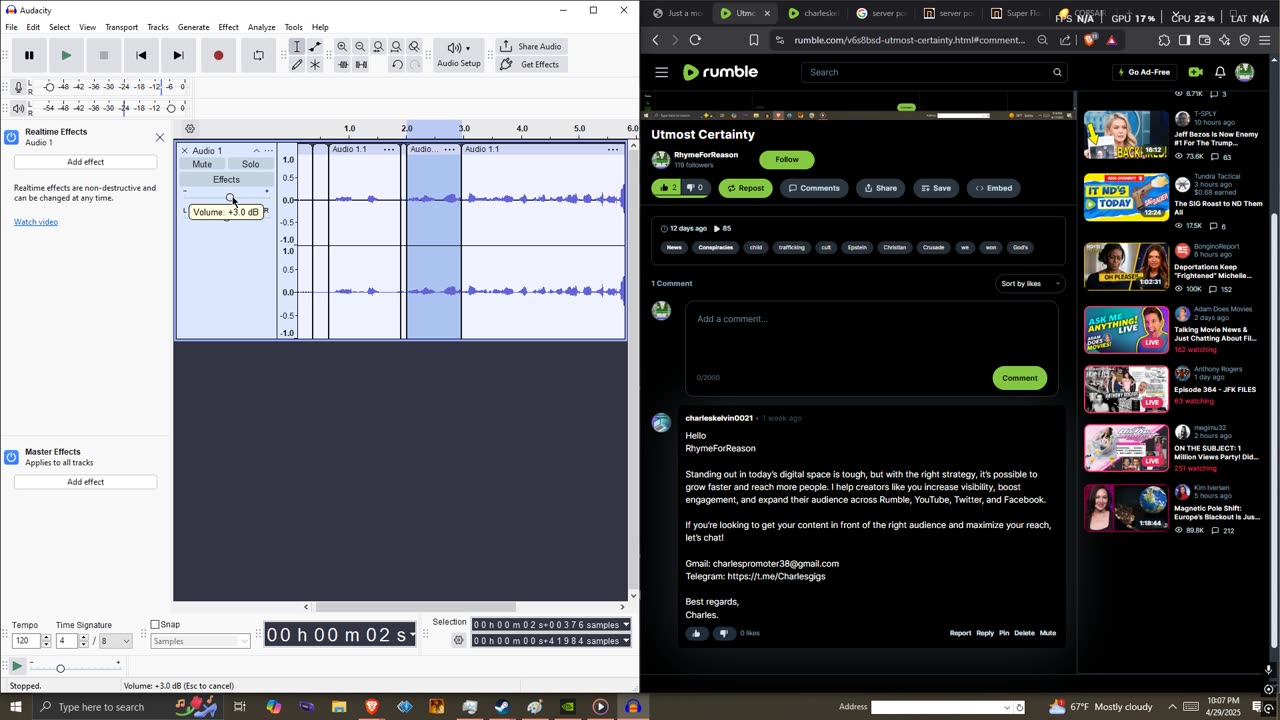
Task: Open selection start samples format dropdown
Action: [626, 625]
